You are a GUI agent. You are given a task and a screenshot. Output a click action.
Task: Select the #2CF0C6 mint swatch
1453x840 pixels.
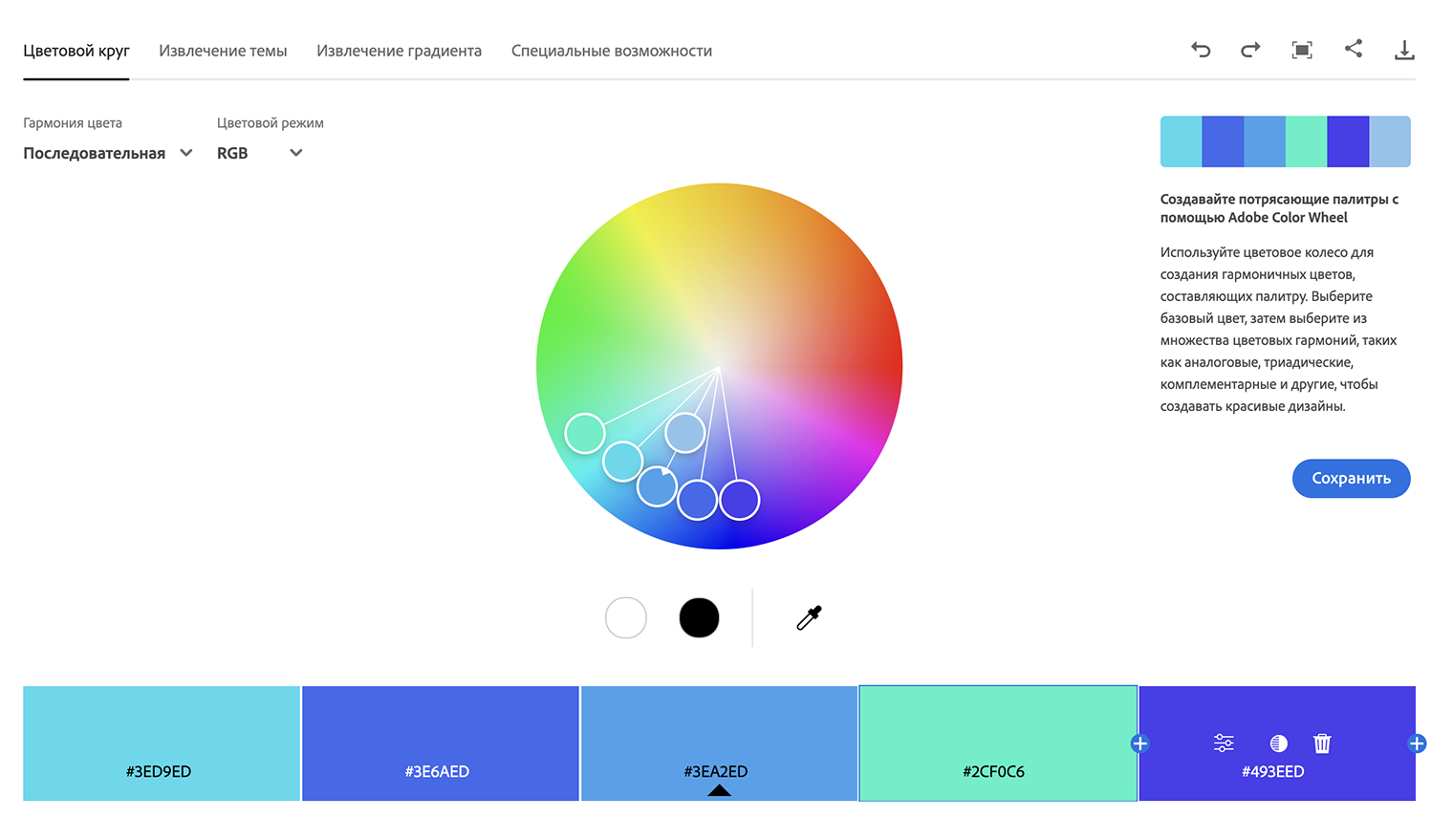tap(998, 743)
